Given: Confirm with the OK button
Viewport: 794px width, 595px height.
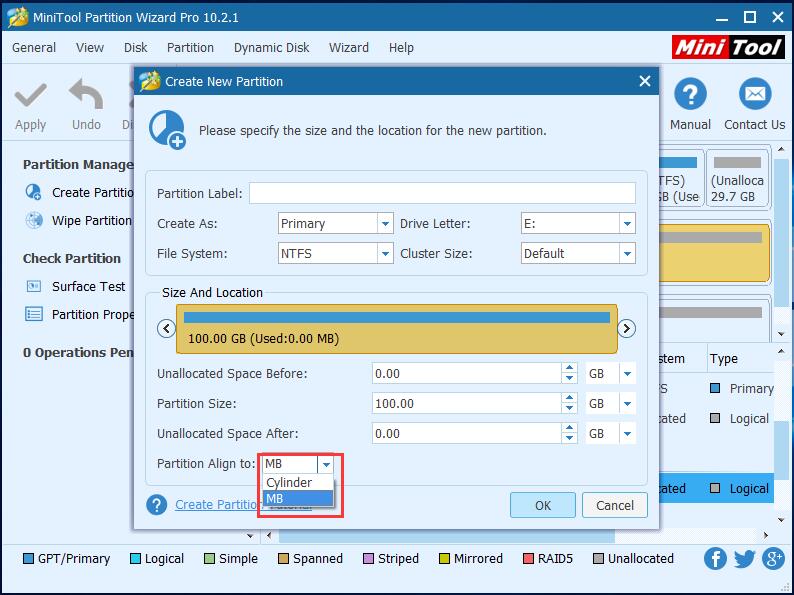Looking at the screenshot, I should click(x=543, y=505).
